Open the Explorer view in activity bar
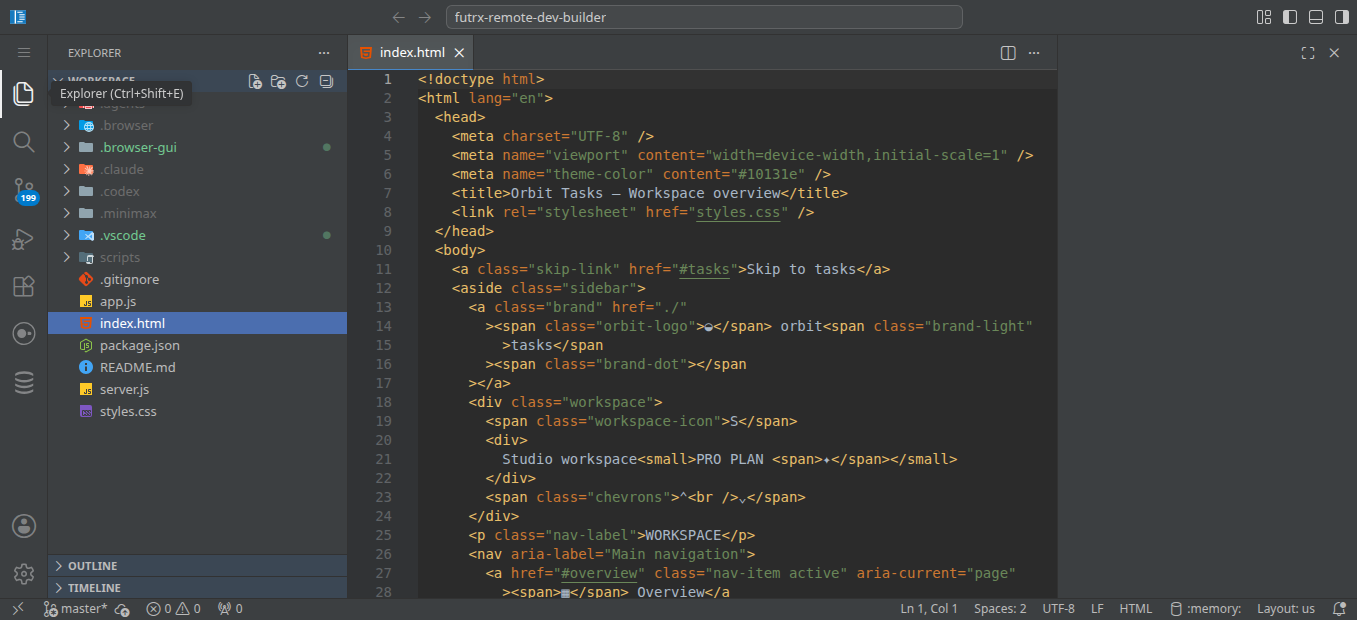Image resolution: width=1357 pixels, height=620 pixels. 24,94
